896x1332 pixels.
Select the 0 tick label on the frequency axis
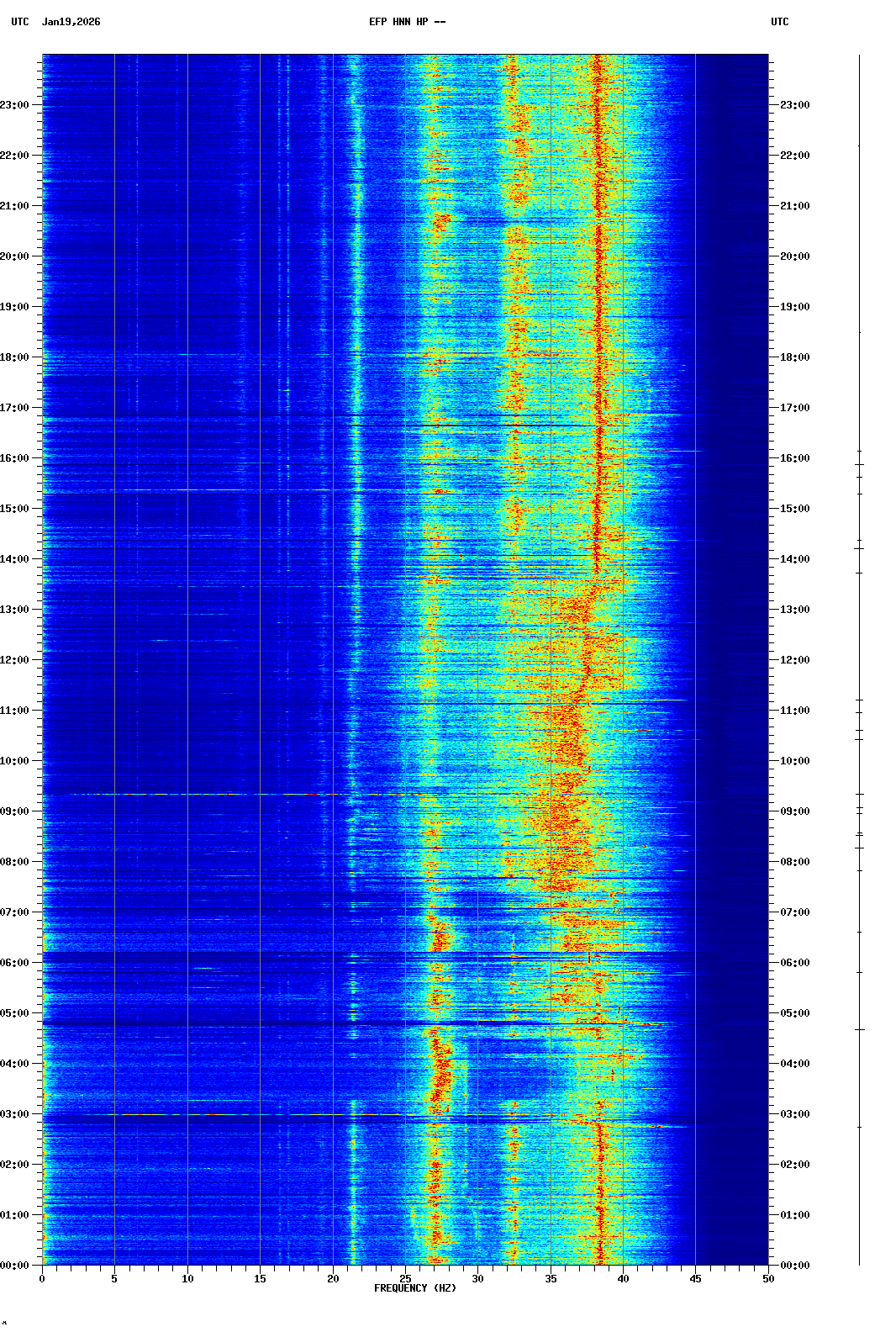[42, 1279]
